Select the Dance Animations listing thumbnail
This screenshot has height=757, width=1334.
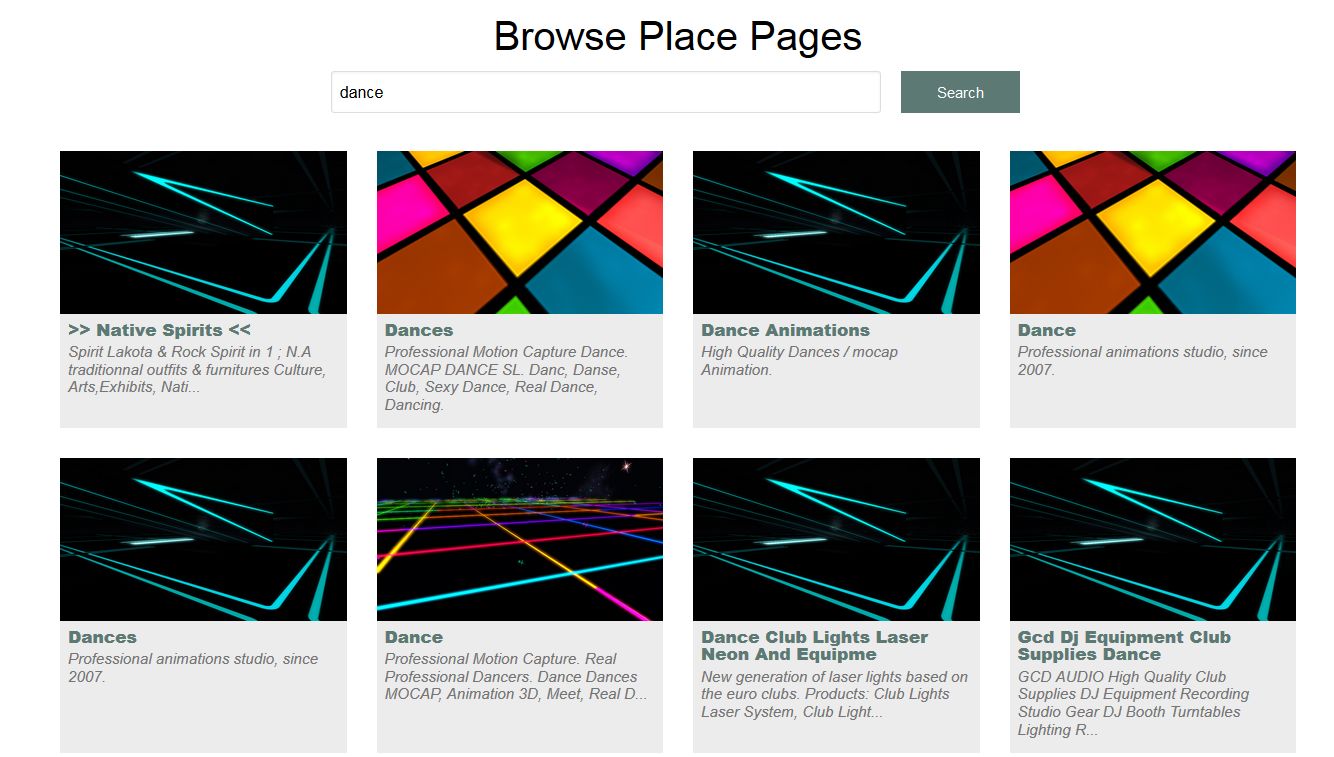point(836,232)
